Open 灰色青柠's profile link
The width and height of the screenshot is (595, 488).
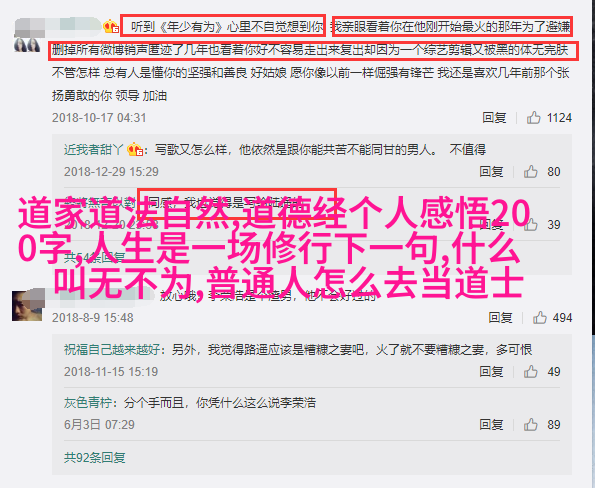click(x=88, y=402)
